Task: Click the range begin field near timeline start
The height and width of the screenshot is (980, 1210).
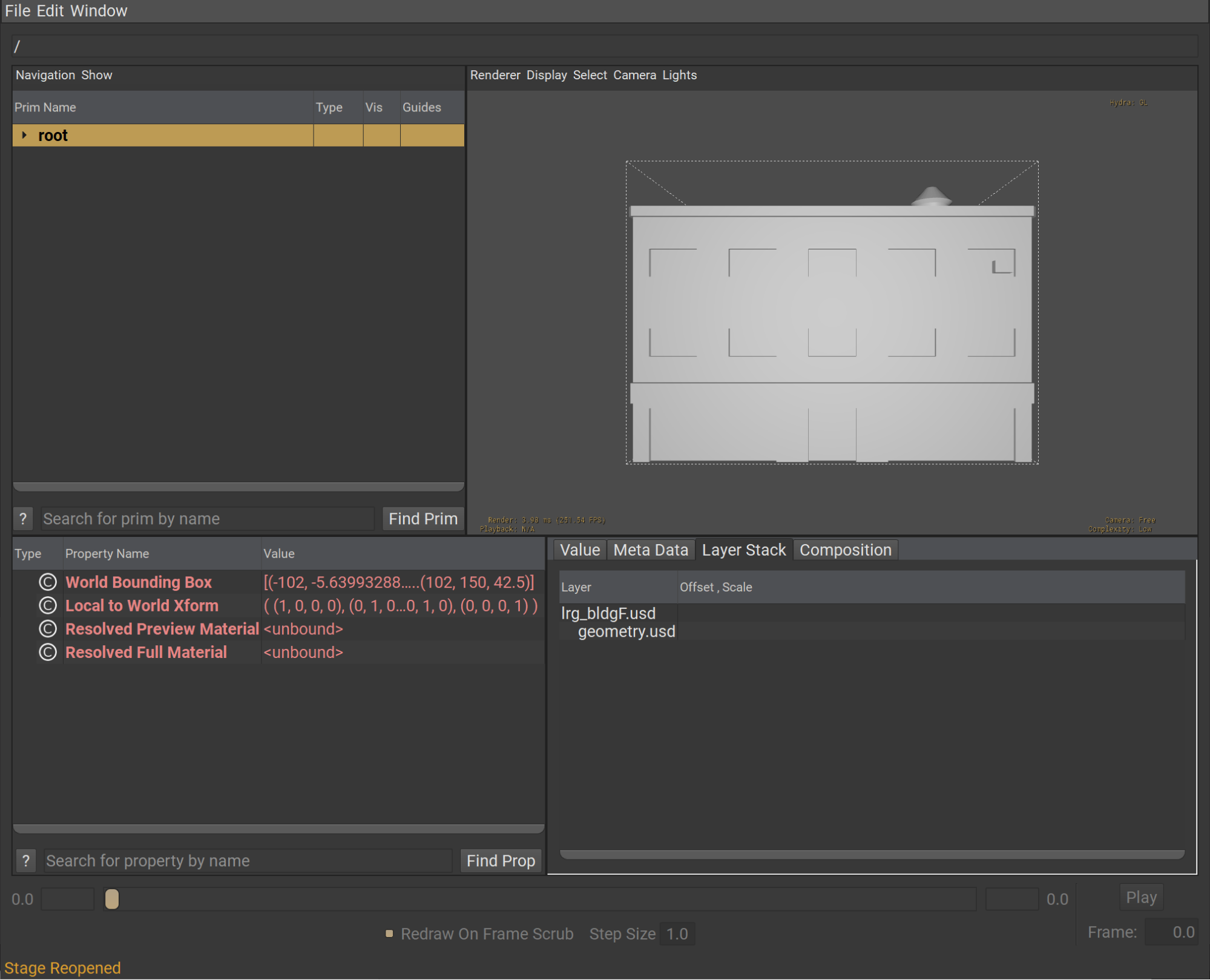Action: pos(68,899)
